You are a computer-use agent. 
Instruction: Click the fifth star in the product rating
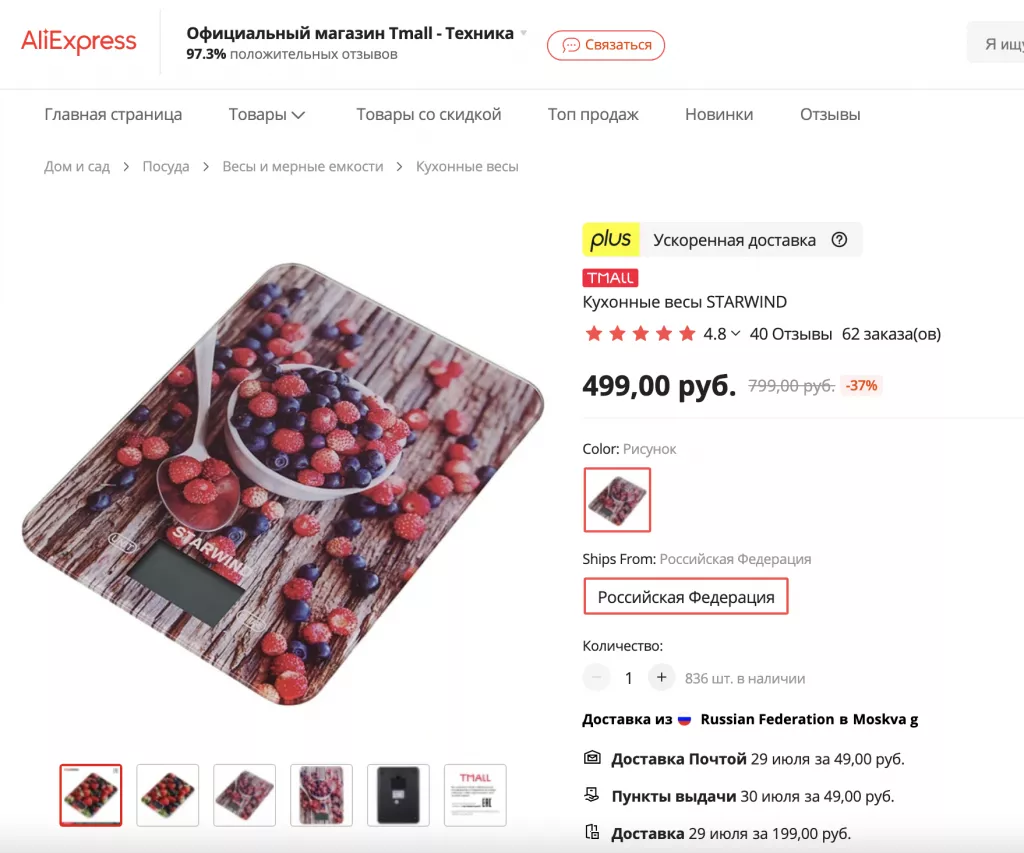pos(688,333)
